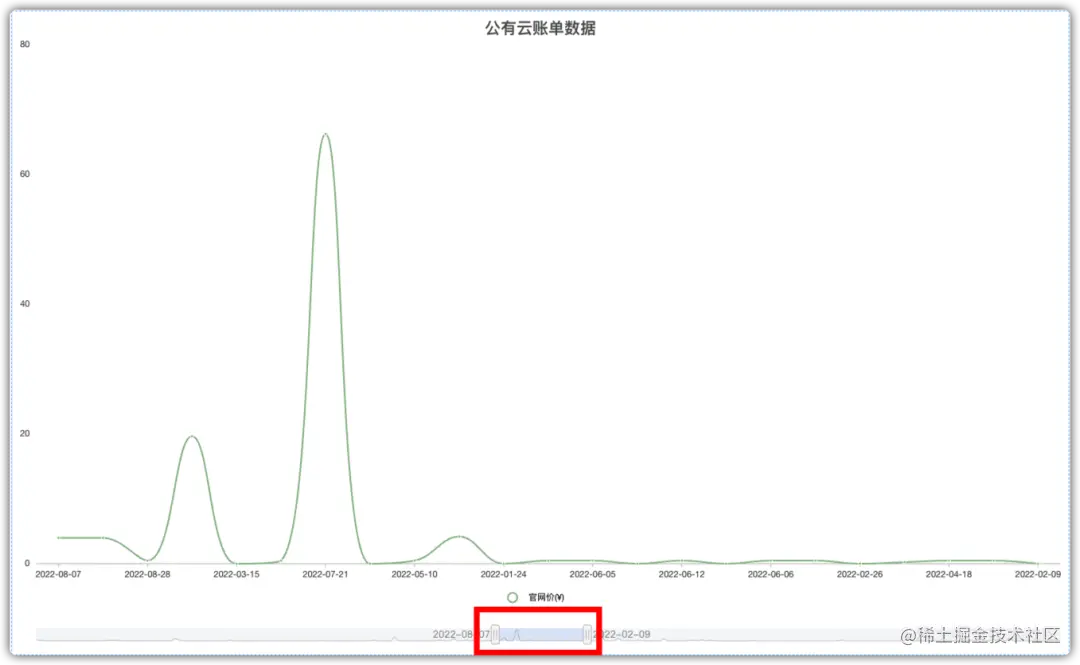Click x-axis label 2022-06-12
Image resolution: width=1080 pixels, height=665 pixels.
click(681, 574)
